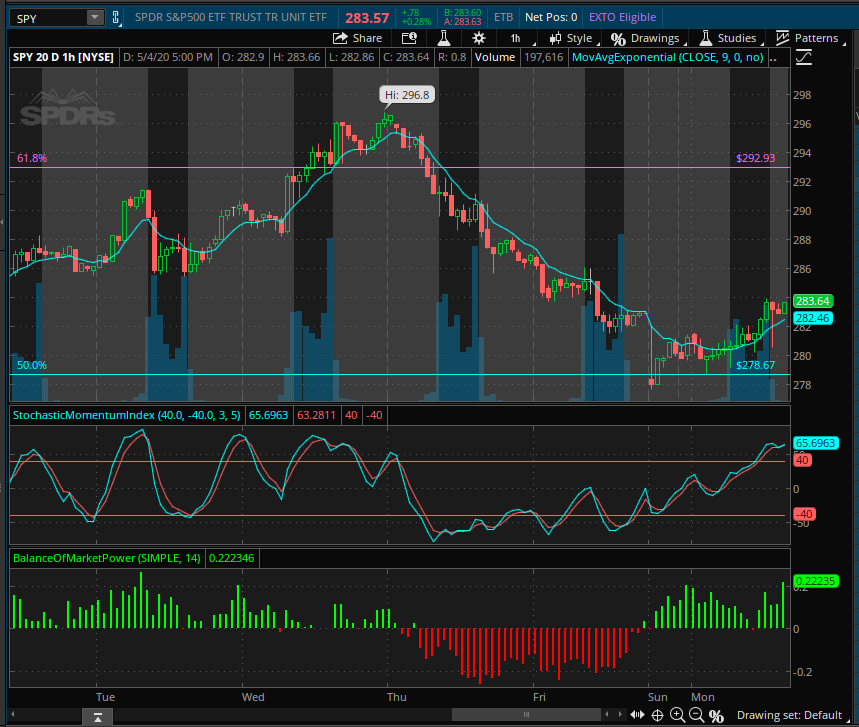Click MovAvgExponential study label
The image size is (859, 727).
tap(667, 58)
